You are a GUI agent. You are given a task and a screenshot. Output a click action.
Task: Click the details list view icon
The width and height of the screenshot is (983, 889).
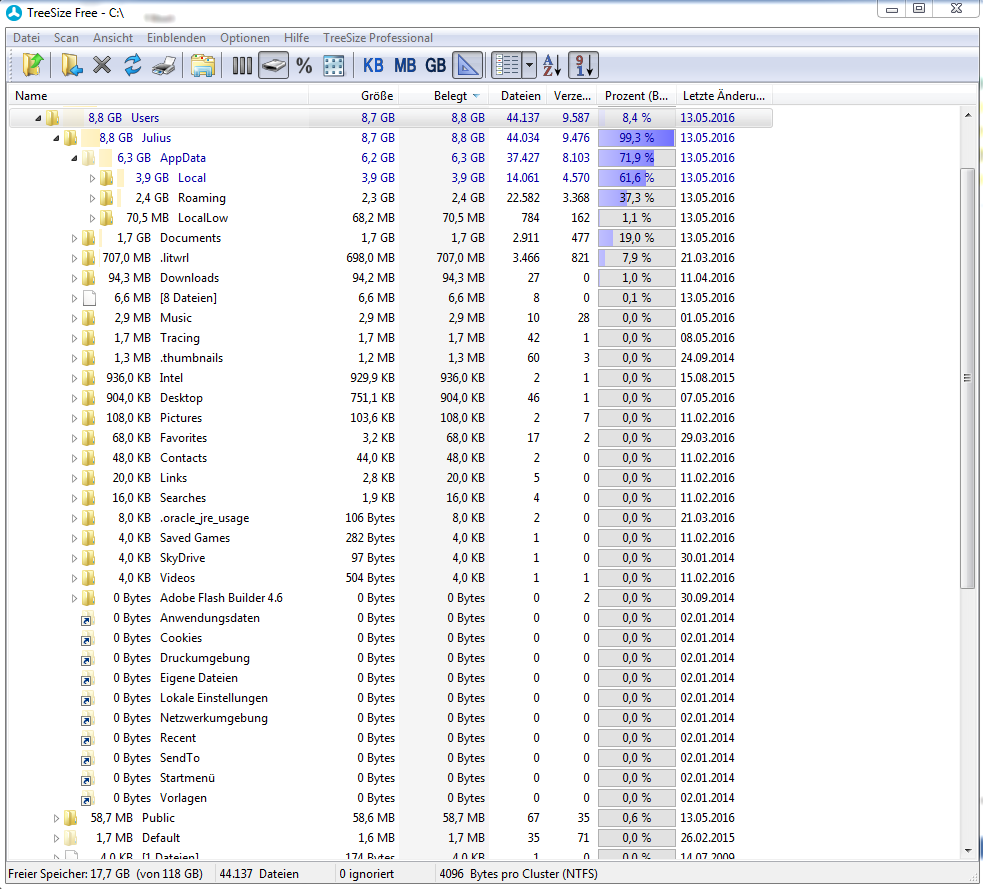(507, 65)
